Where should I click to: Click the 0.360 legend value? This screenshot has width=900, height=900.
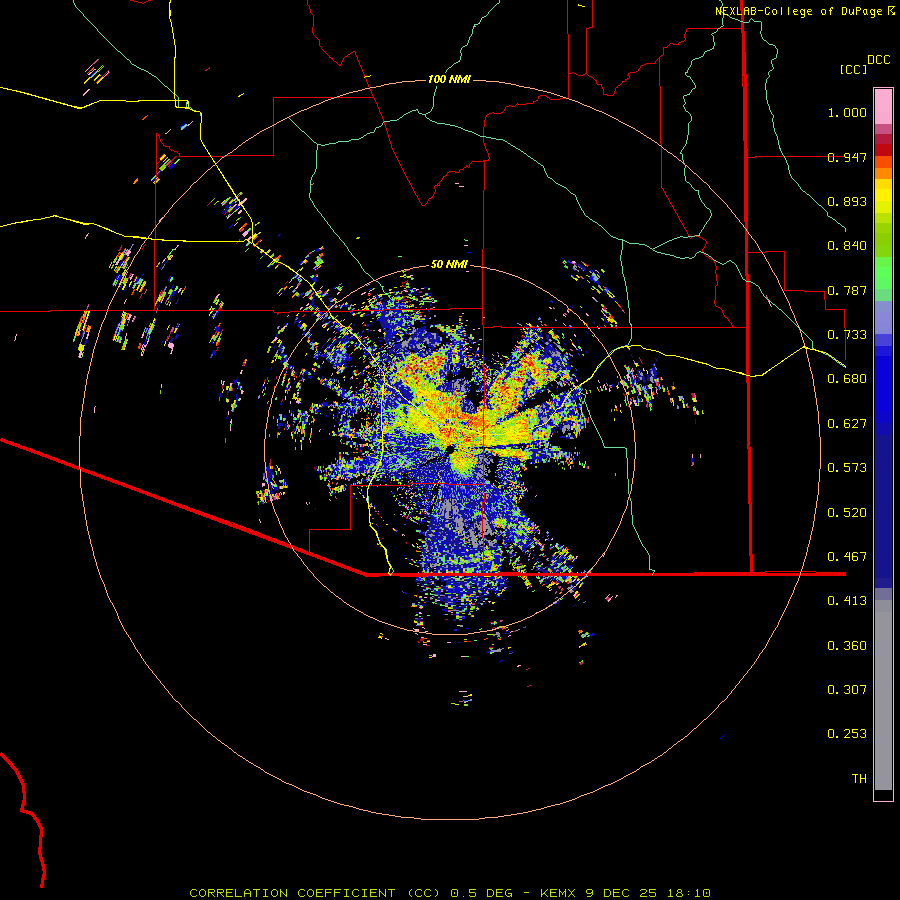(847, 646)
